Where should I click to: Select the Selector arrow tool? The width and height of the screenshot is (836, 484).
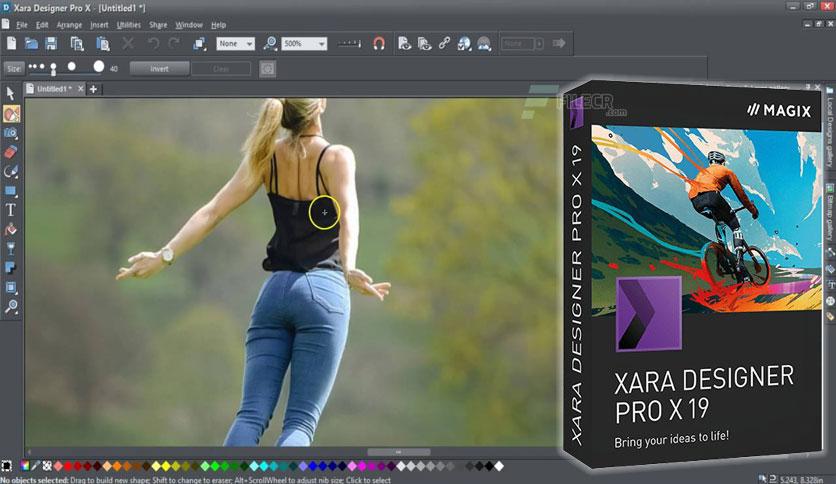(x=10, y=93)
